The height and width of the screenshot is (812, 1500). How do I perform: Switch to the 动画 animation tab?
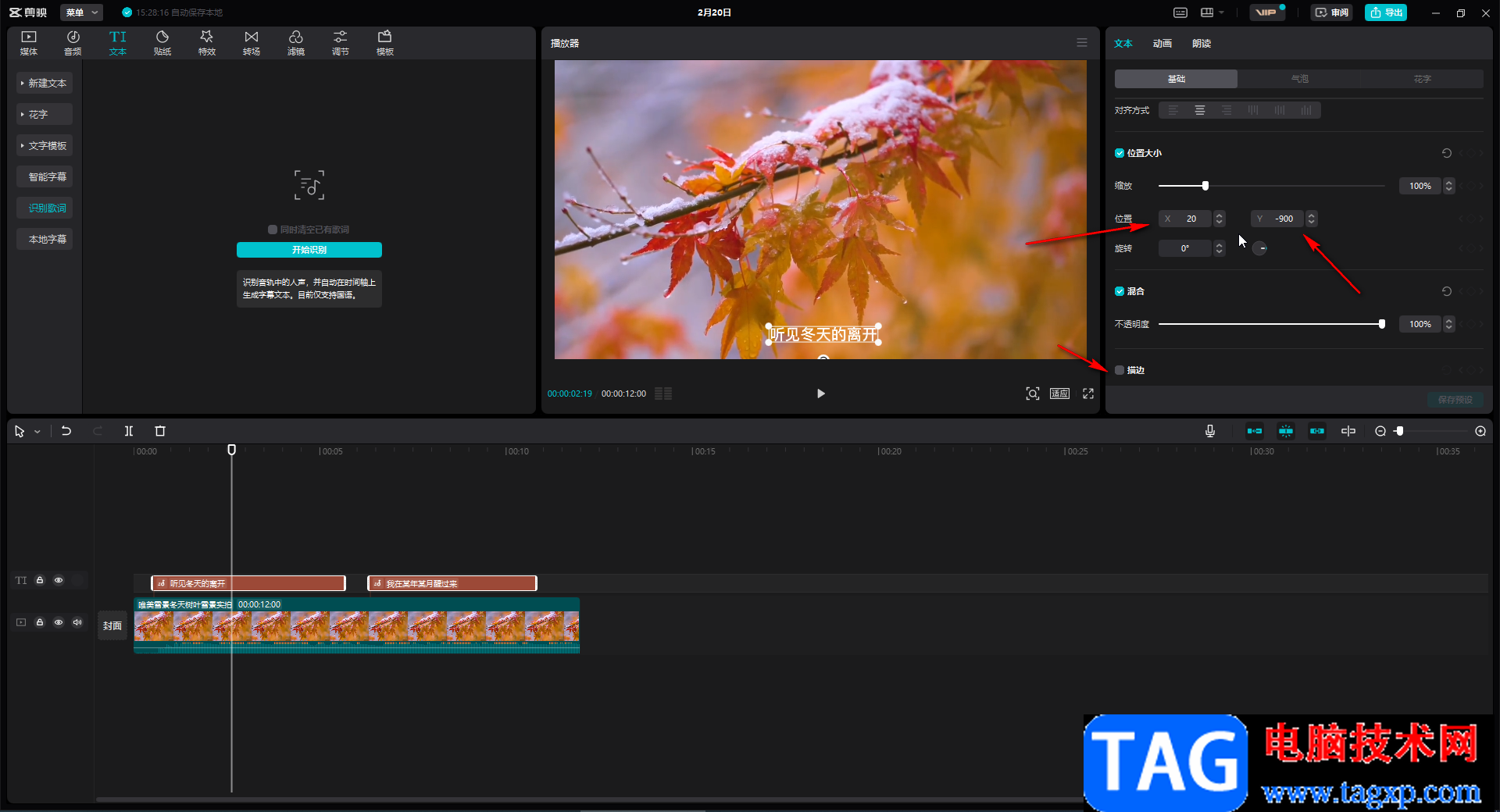tap(1162, 44)
